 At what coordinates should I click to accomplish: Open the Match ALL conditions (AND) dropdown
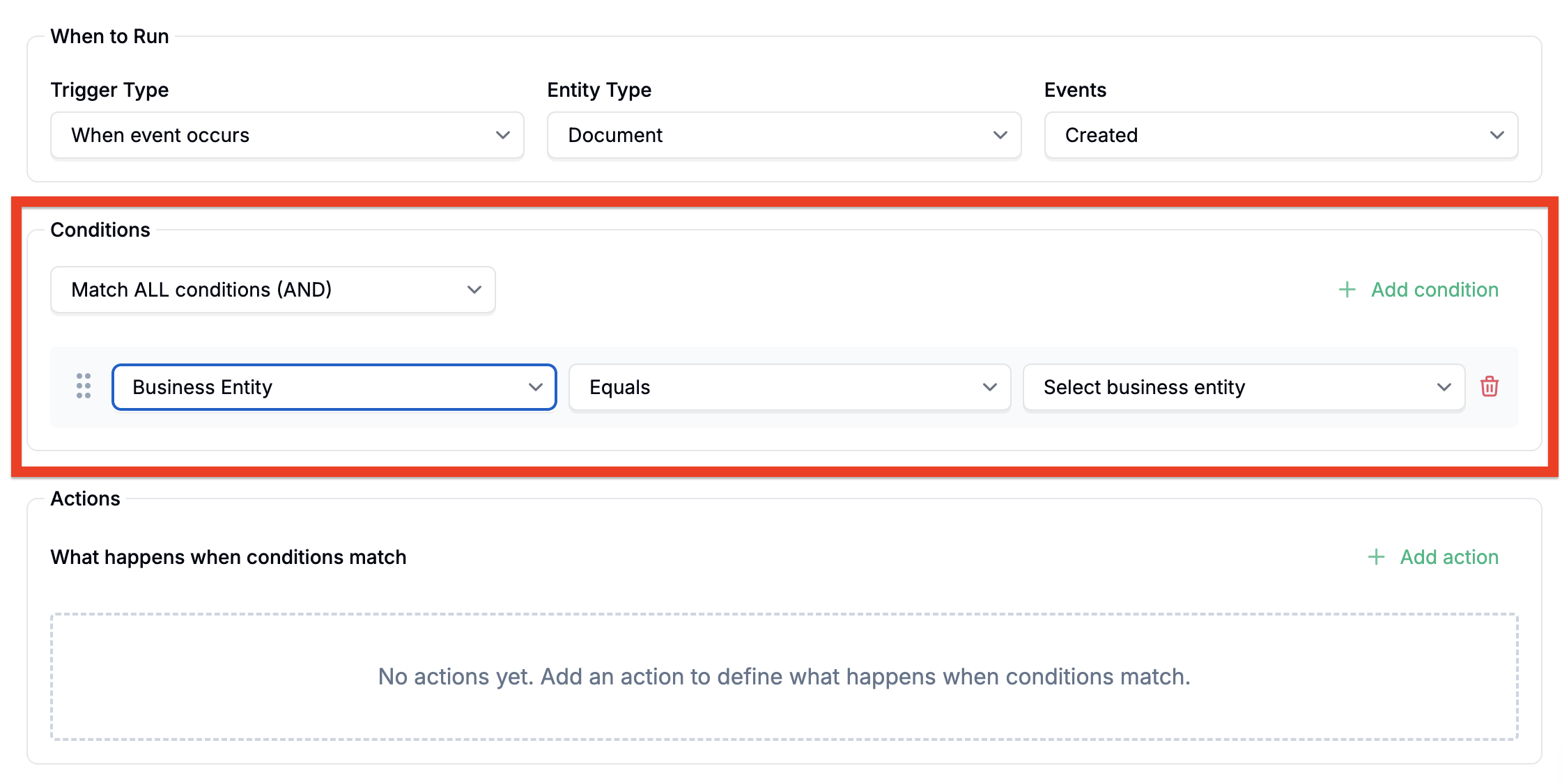[x=272, y=290]
